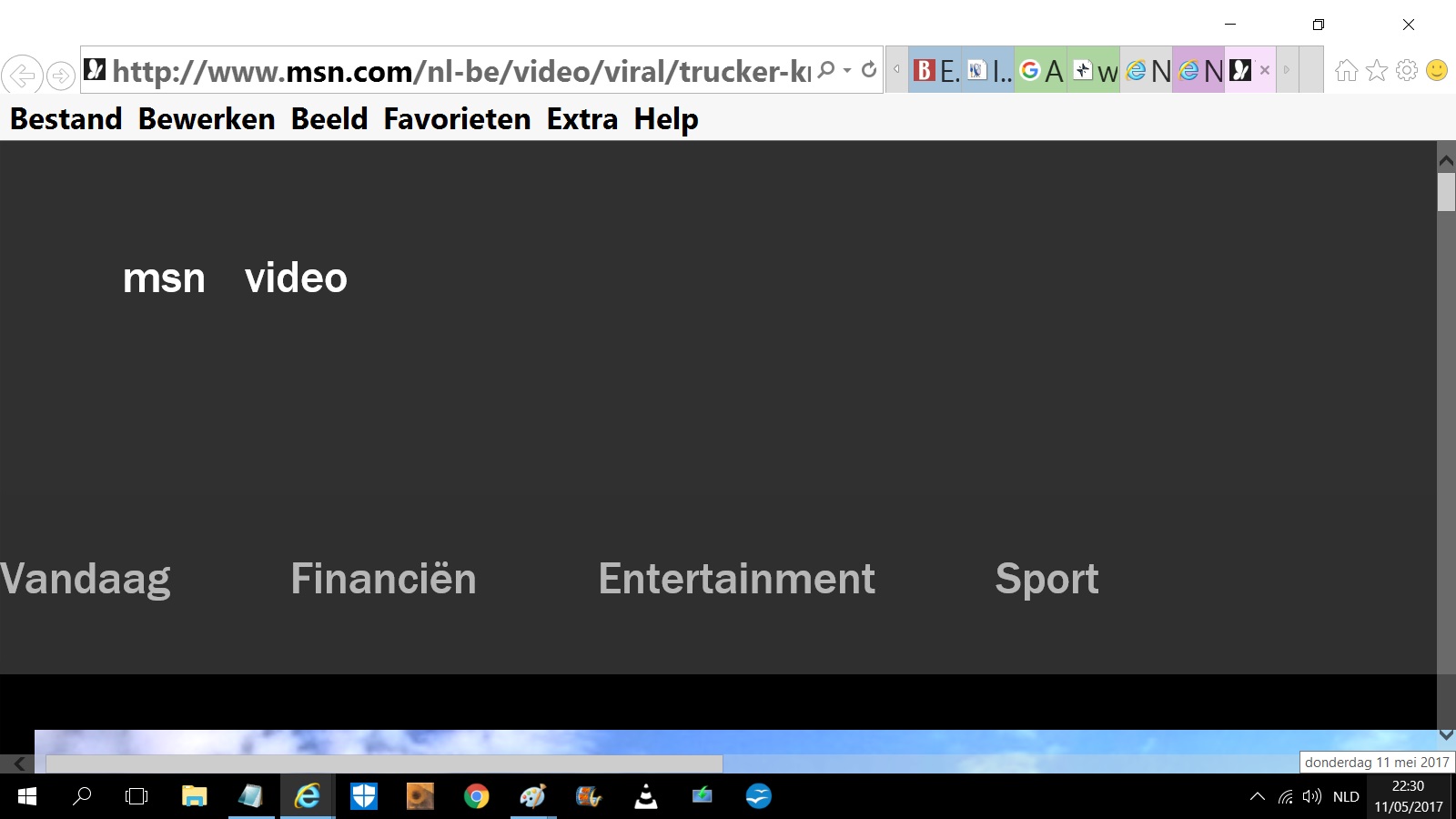This screenshot has width=1456, height=819.
Task: Switch to the purple Internet Explorer N tab
Action: point(1199,70)
